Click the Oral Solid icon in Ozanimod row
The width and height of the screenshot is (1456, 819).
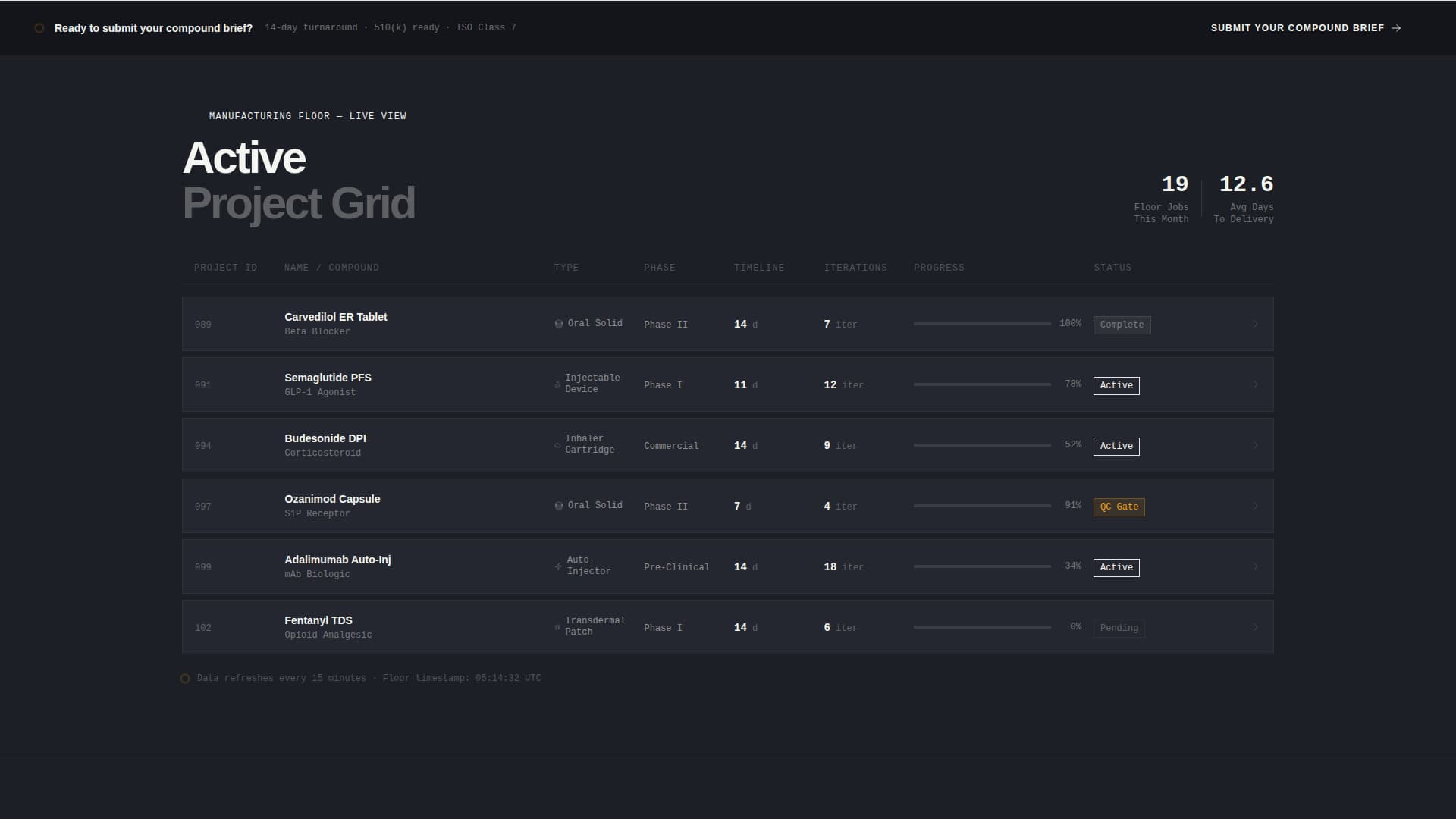click(559, 506)
